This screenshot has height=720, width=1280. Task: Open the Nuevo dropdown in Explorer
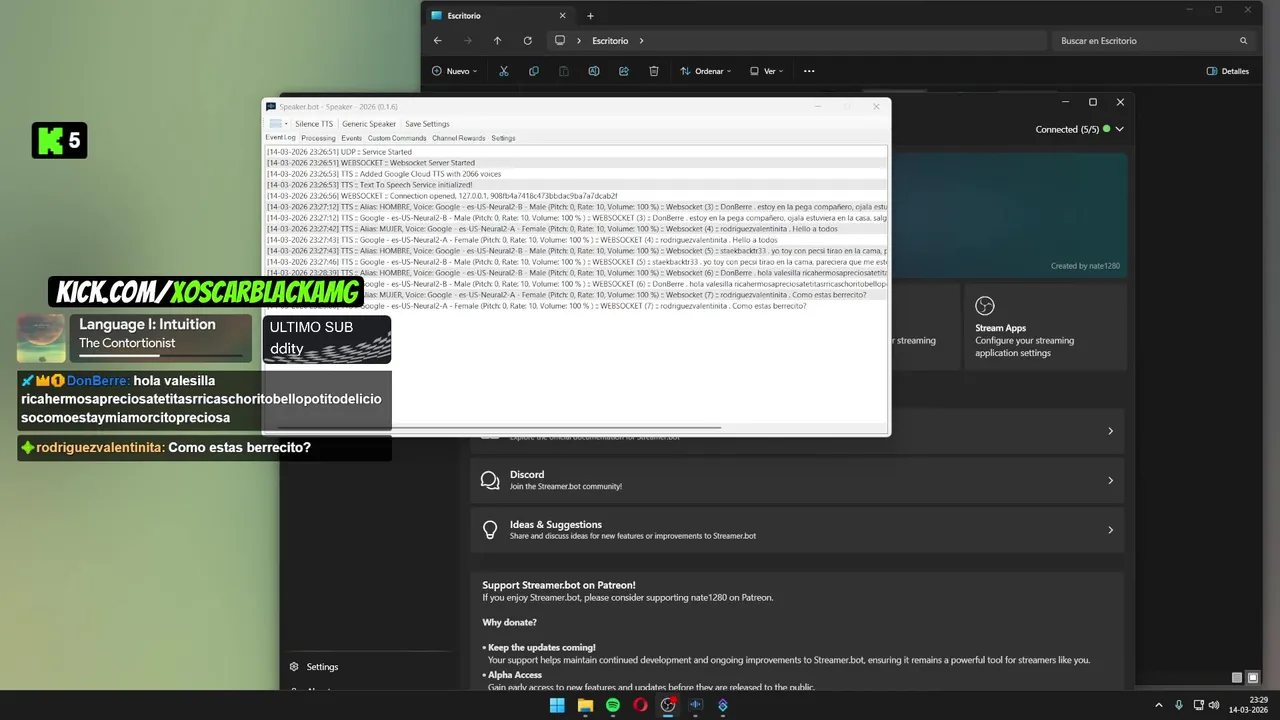pos(454,71)
